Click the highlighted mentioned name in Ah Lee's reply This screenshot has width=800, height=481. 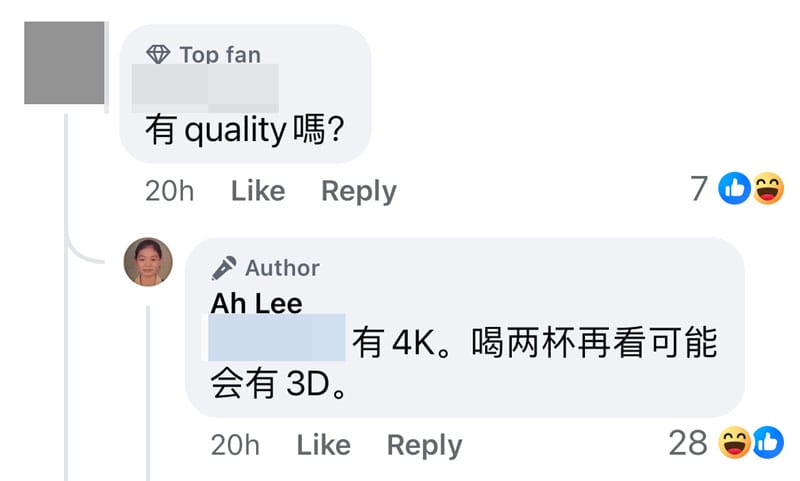[x=277, y=338]
